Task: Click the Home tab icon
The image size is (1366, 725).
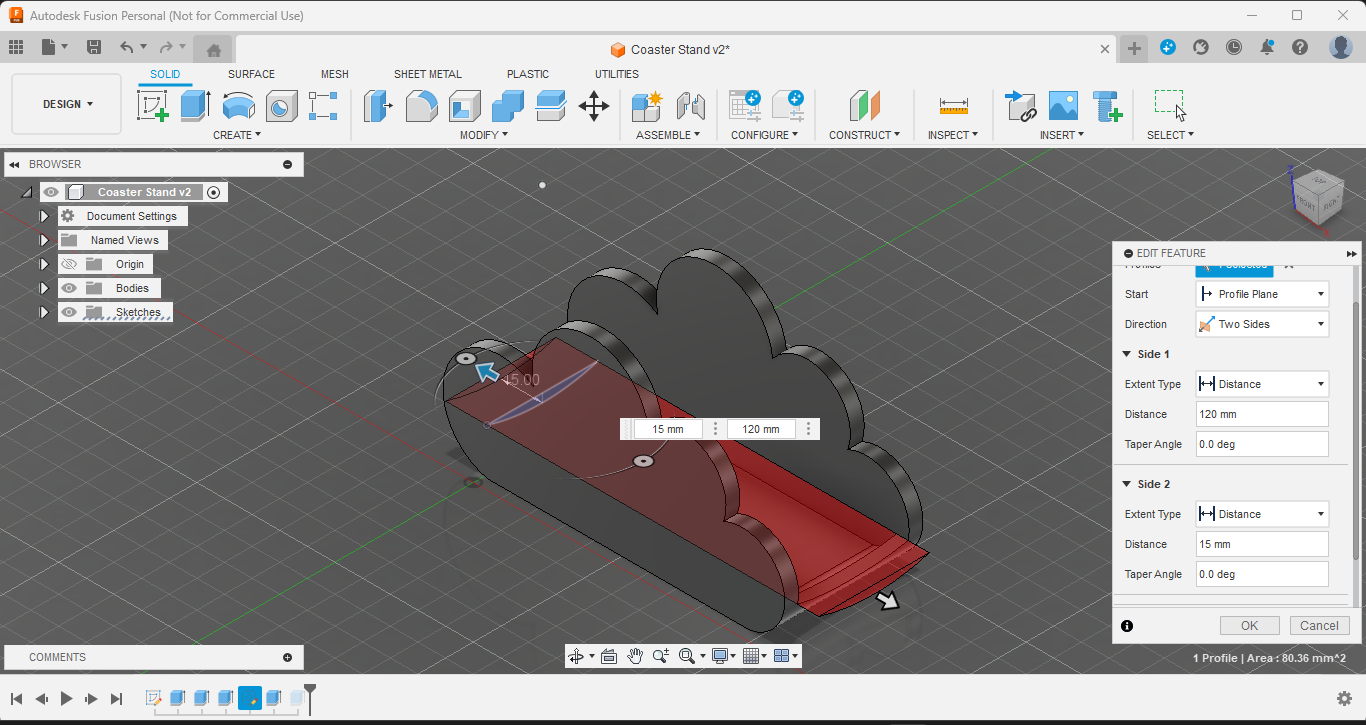Action: pyautogui.click(x=213, y=49)
